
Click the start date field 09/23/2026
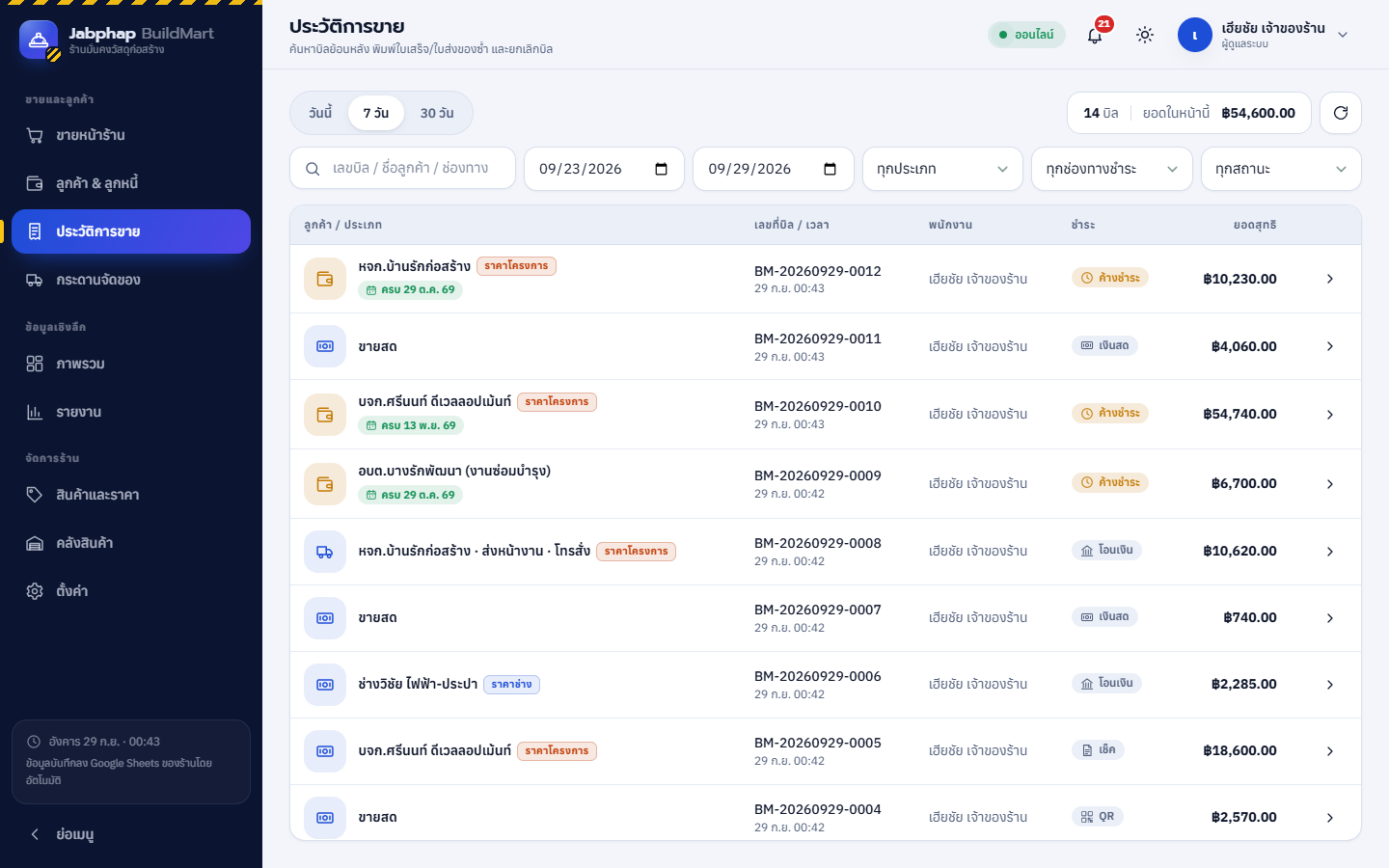(604, 169)
